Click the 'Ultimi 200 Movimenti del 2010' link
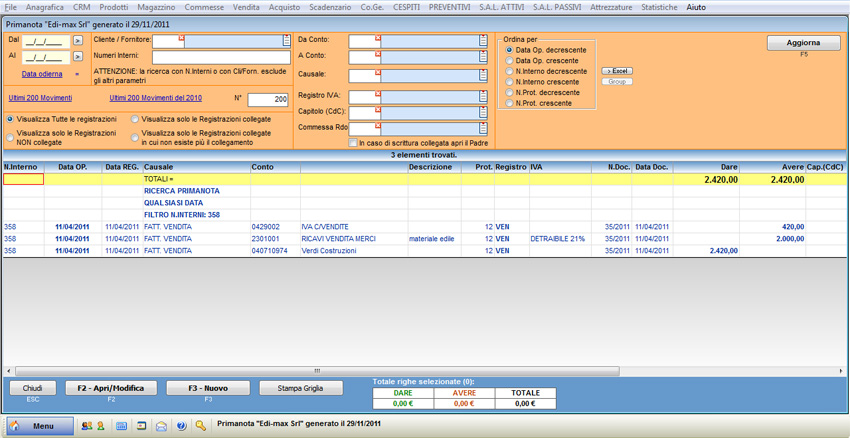Image resolution: width=850 pixels, height=438 pixels. pyautogui.click(x=155, y=98)
